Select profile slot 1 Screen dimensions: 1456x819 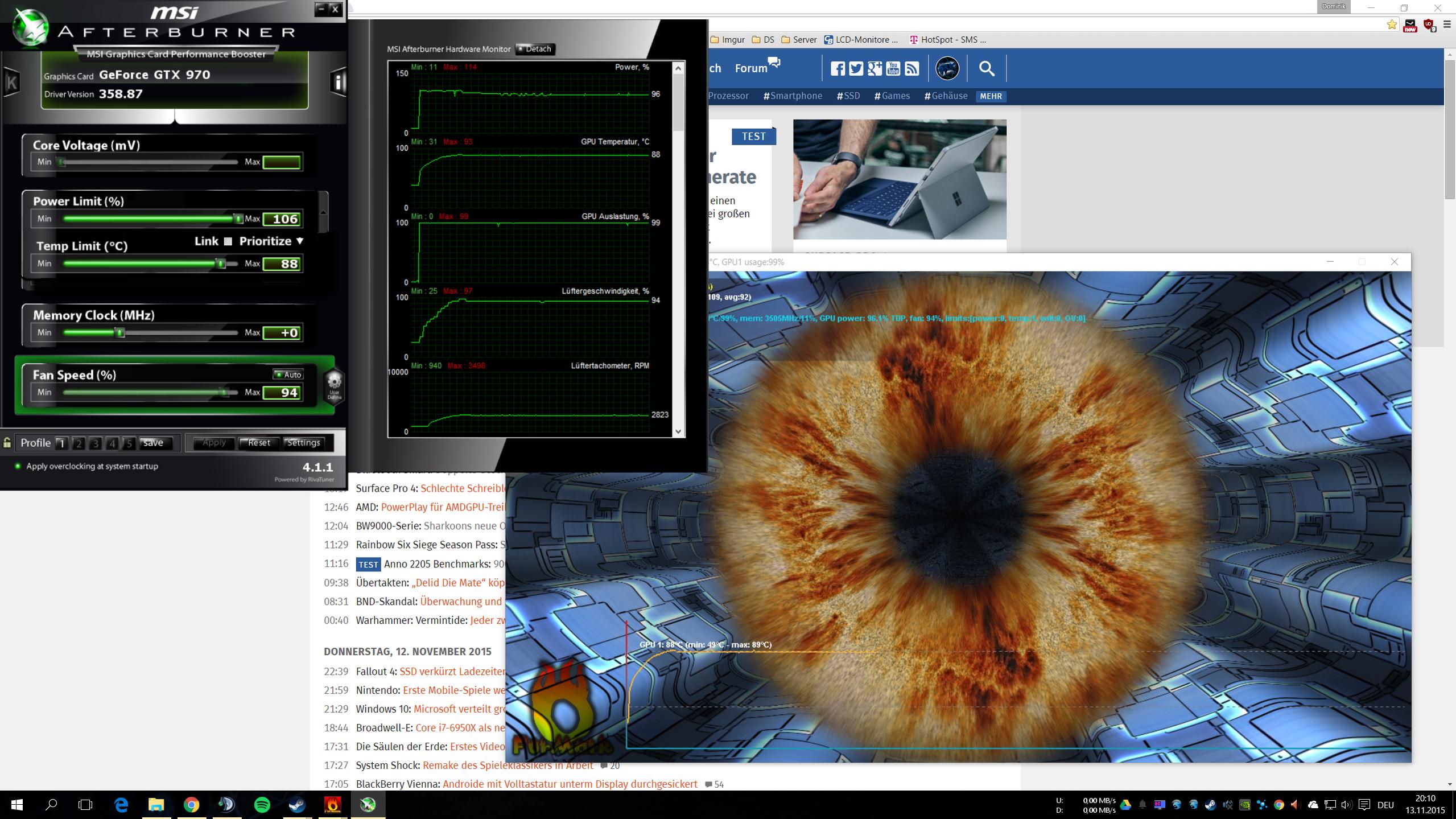61,443
